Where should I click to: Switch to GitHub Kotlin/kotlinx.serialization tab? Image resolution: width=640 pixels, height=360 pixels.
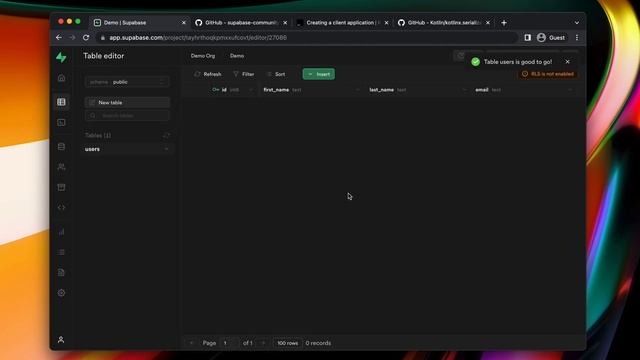[x=444, y=23]
